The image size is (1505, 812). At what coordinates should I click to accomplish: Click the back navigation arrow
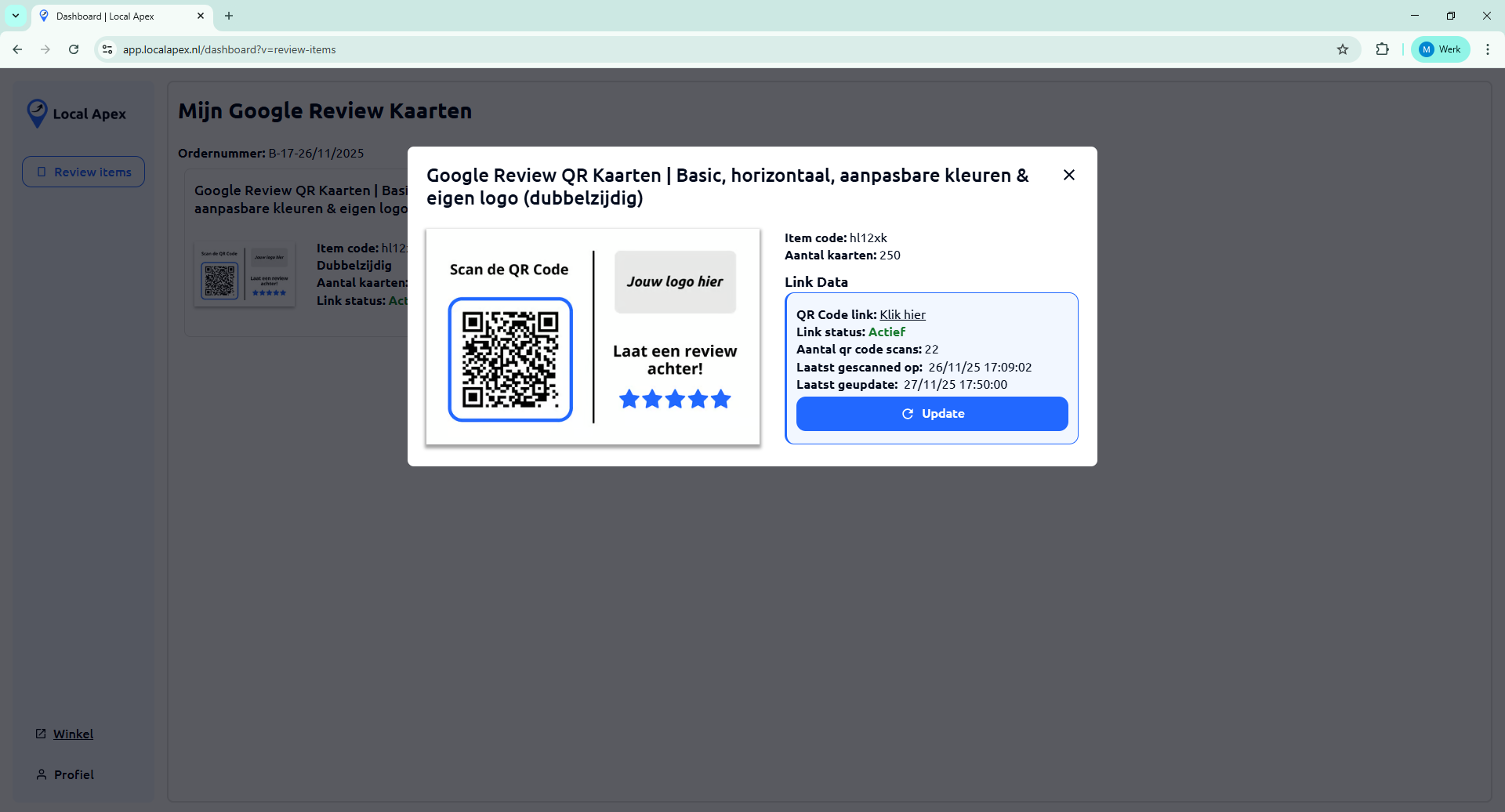[x=17, y=49]
